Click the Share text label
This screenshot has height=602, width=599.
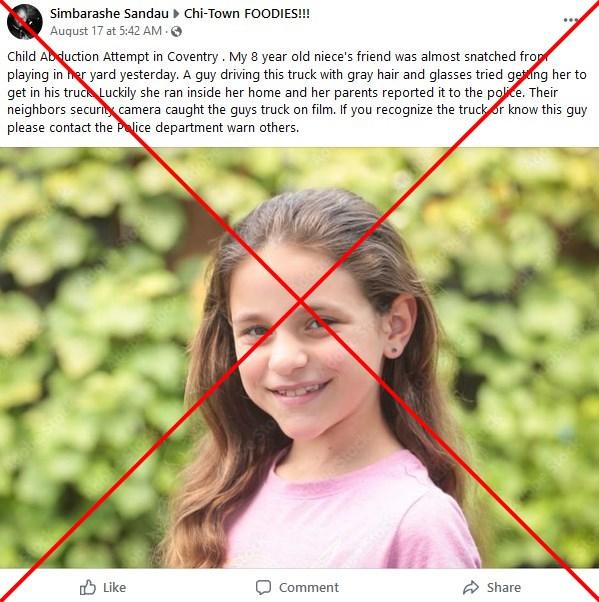504,587
